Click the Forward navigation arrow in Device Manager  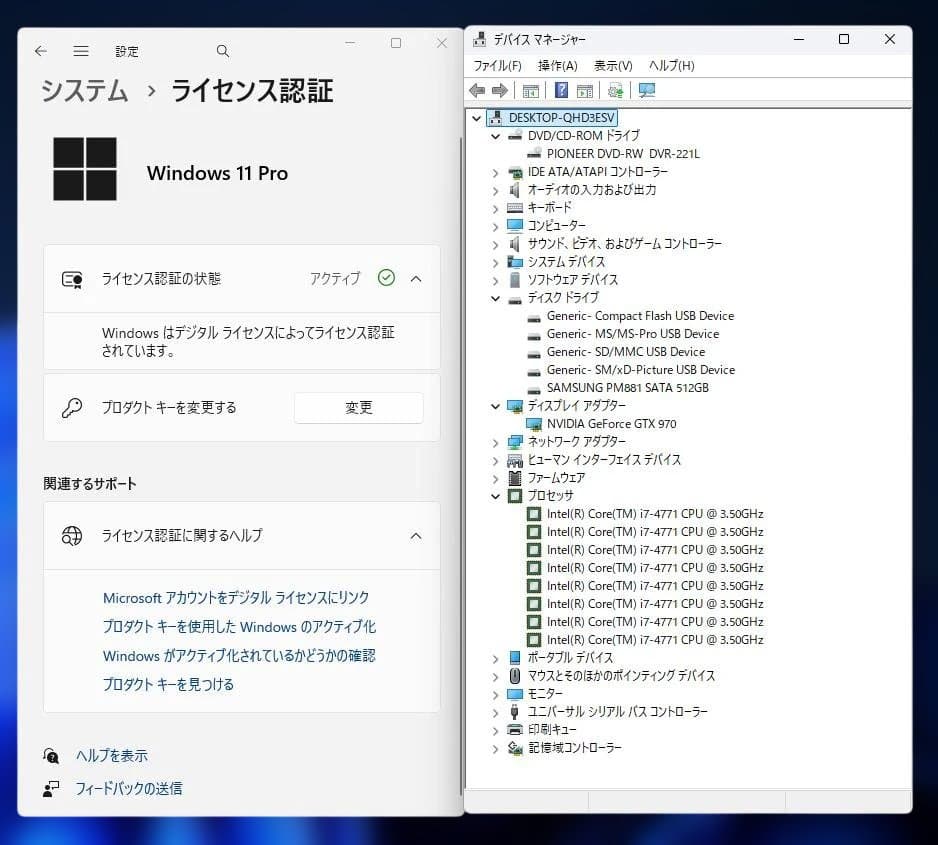coord(499,90)
